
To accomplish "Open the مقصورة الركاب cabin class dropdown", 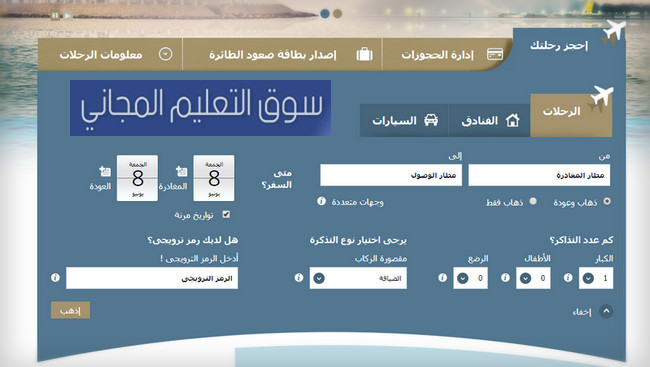I will [x=358, y=278].
